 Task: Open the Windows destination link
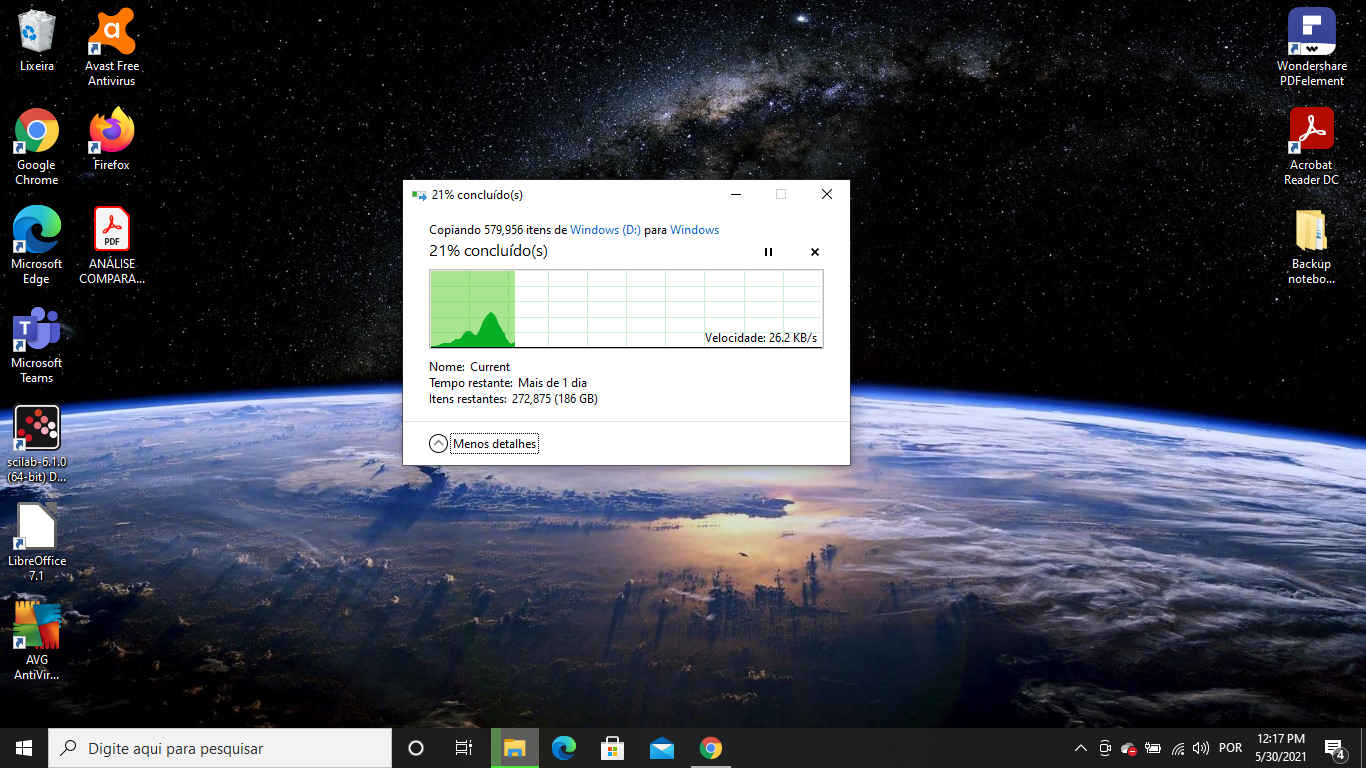tap(694, 230)
